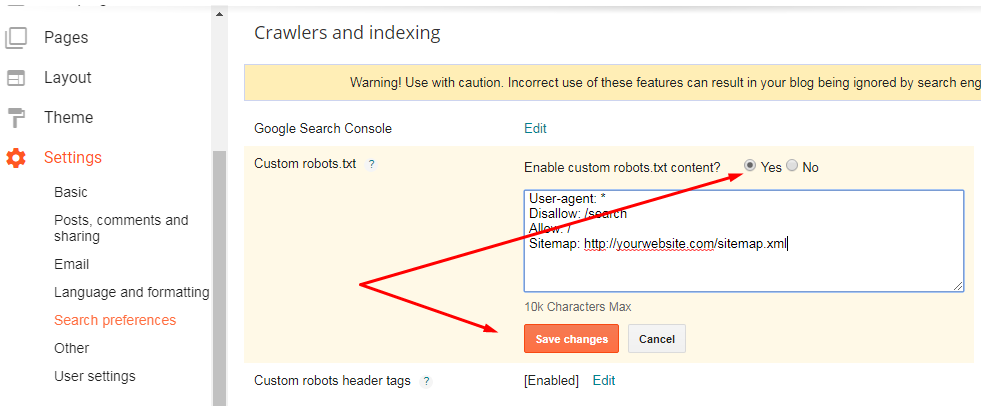The image size is (981, 406).
Task: Click the Layout icon in sidebar
Action: click(16, 78)
